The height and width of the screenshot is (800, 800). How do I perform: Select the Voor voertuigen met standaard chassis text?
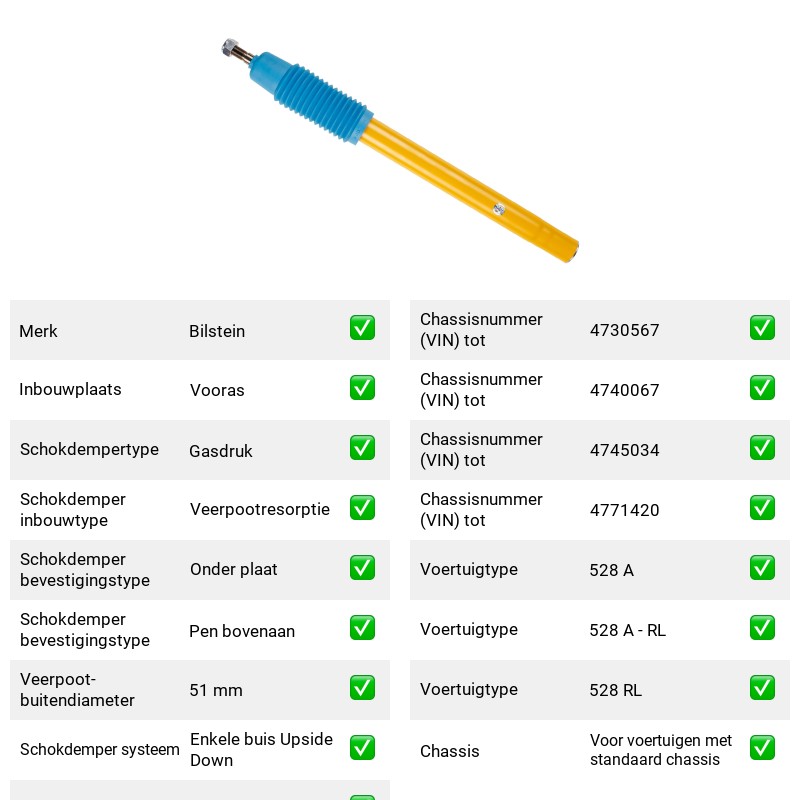pyautogui.click(x=661, y=749)
